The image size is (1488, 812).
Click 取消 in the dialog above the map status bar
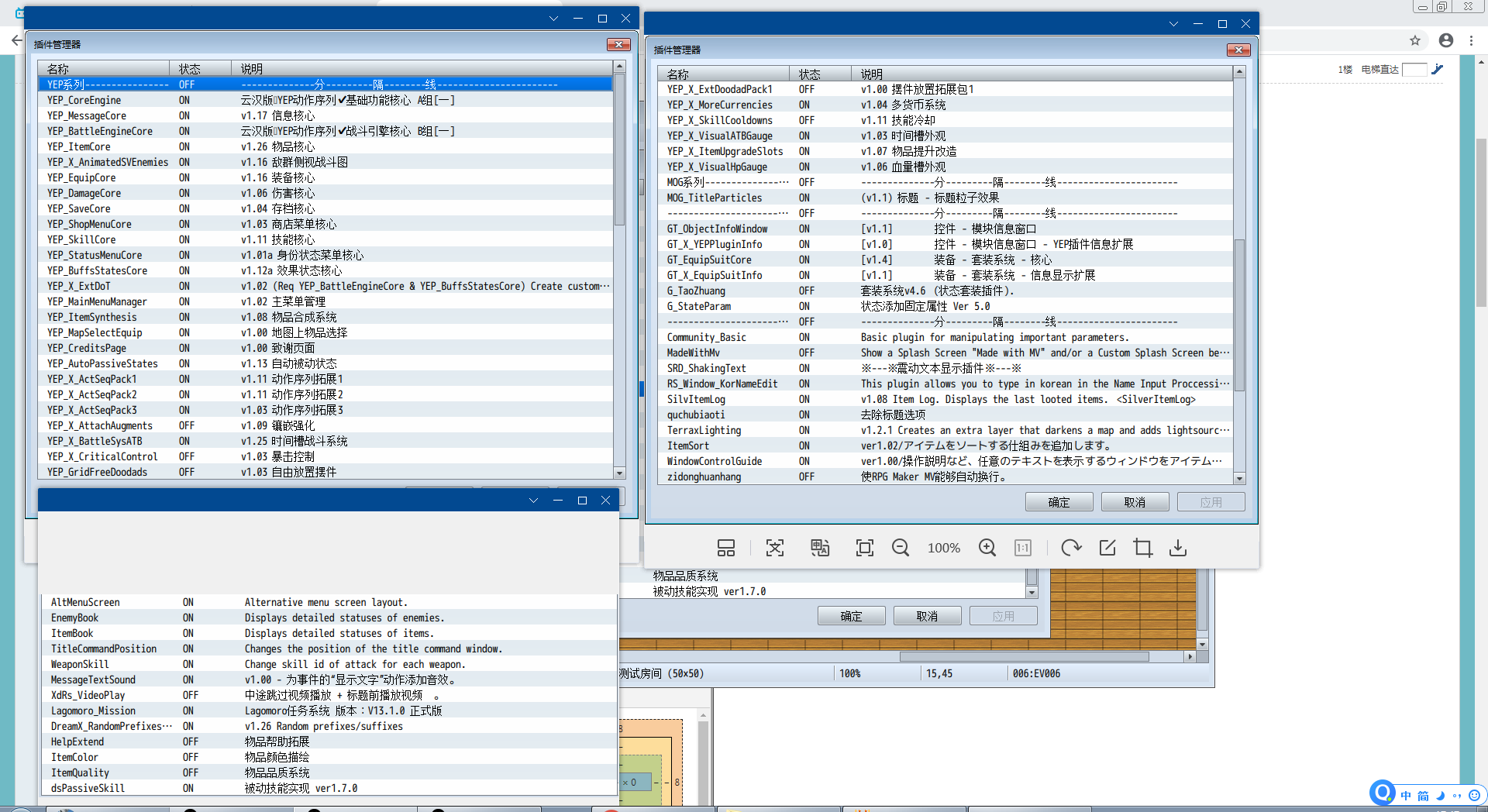(927, 616)
